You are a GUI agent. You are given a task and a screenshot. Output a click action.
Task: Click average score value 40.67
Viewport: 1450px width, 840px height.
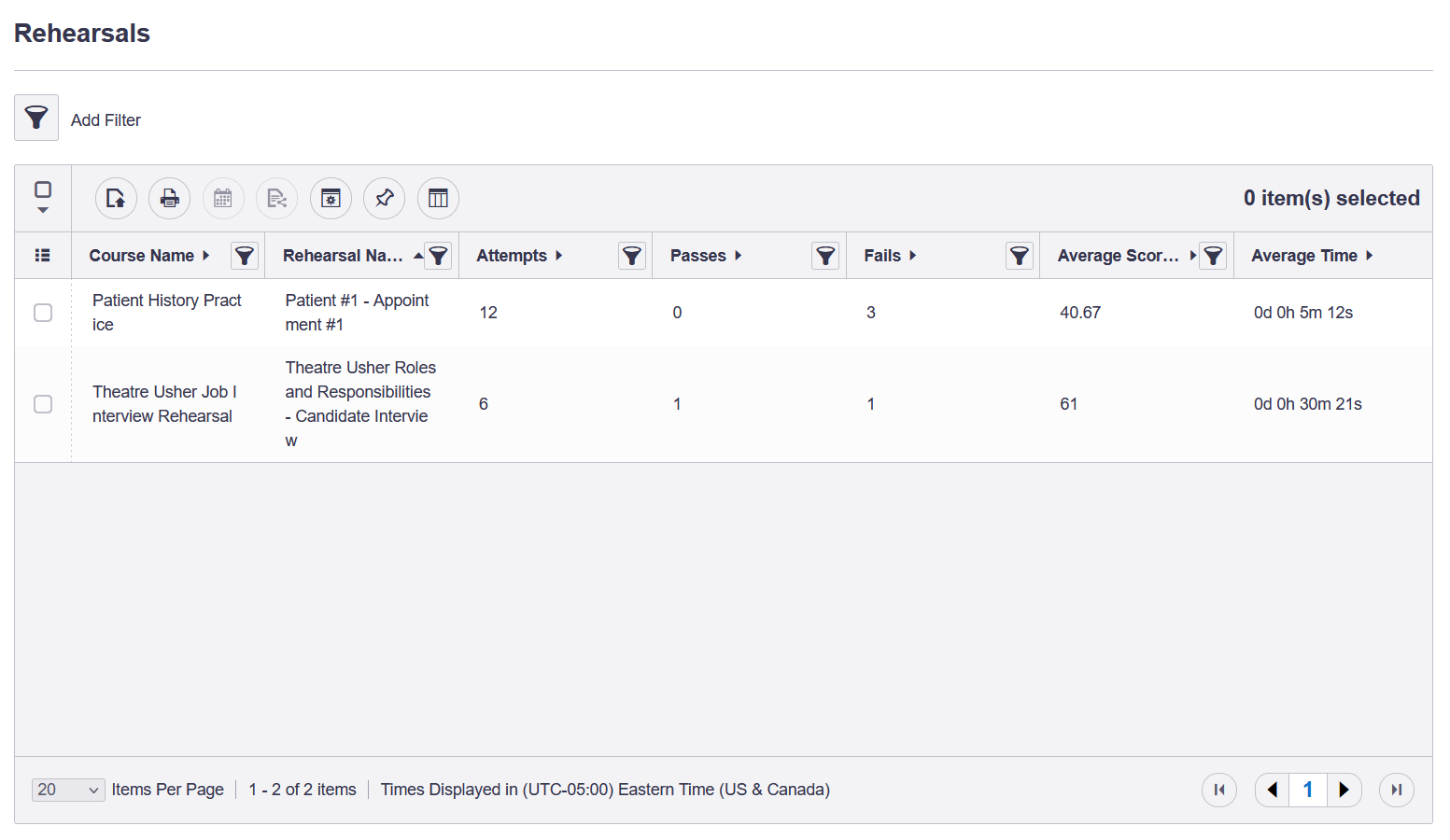[x=1080, y=313]
